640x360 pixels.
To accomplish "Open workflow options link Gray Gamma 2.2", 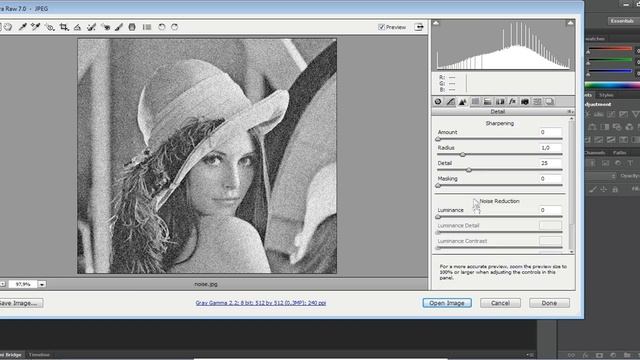I will click(x=260, y=303).
